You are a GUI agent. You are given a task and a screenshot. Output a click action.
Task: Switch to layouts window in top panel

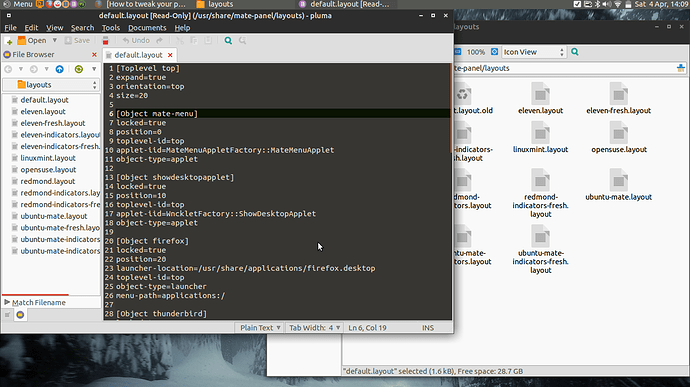(x=215, y=4)
